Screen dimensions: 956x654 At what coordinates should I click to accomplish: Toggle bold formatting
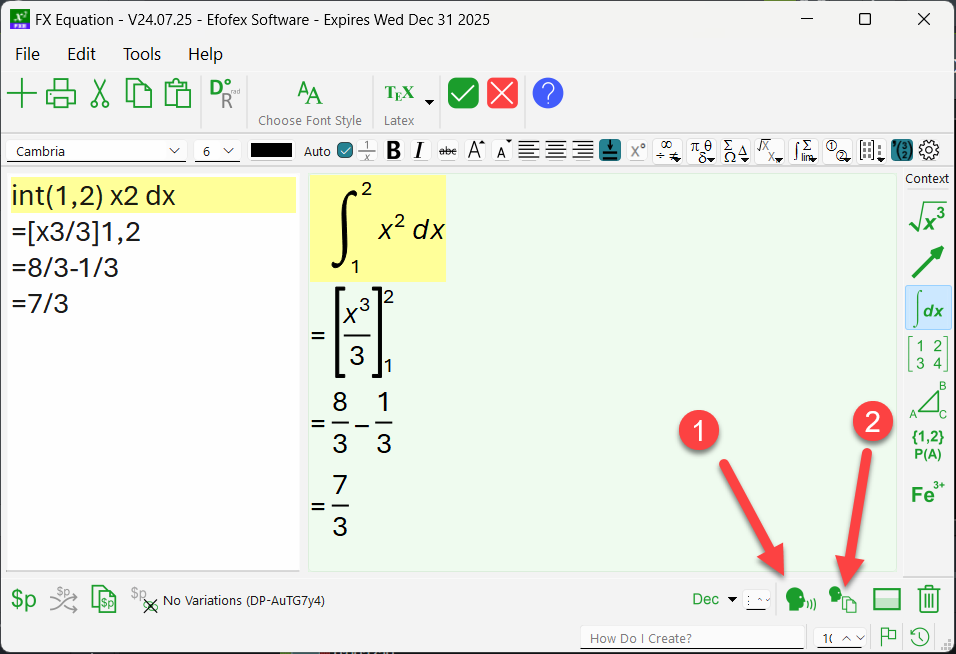coord(393,151)
